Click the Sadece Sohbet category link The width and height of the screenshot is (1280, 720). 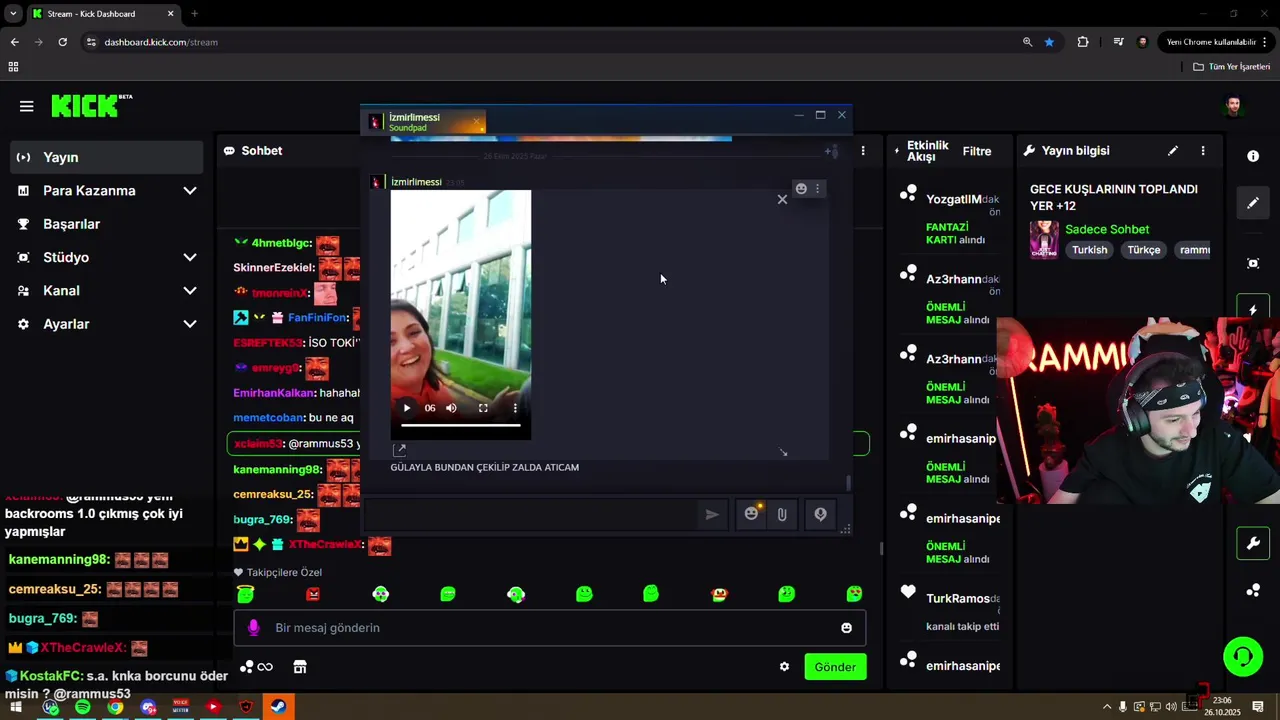click(x=1107, y=229)
